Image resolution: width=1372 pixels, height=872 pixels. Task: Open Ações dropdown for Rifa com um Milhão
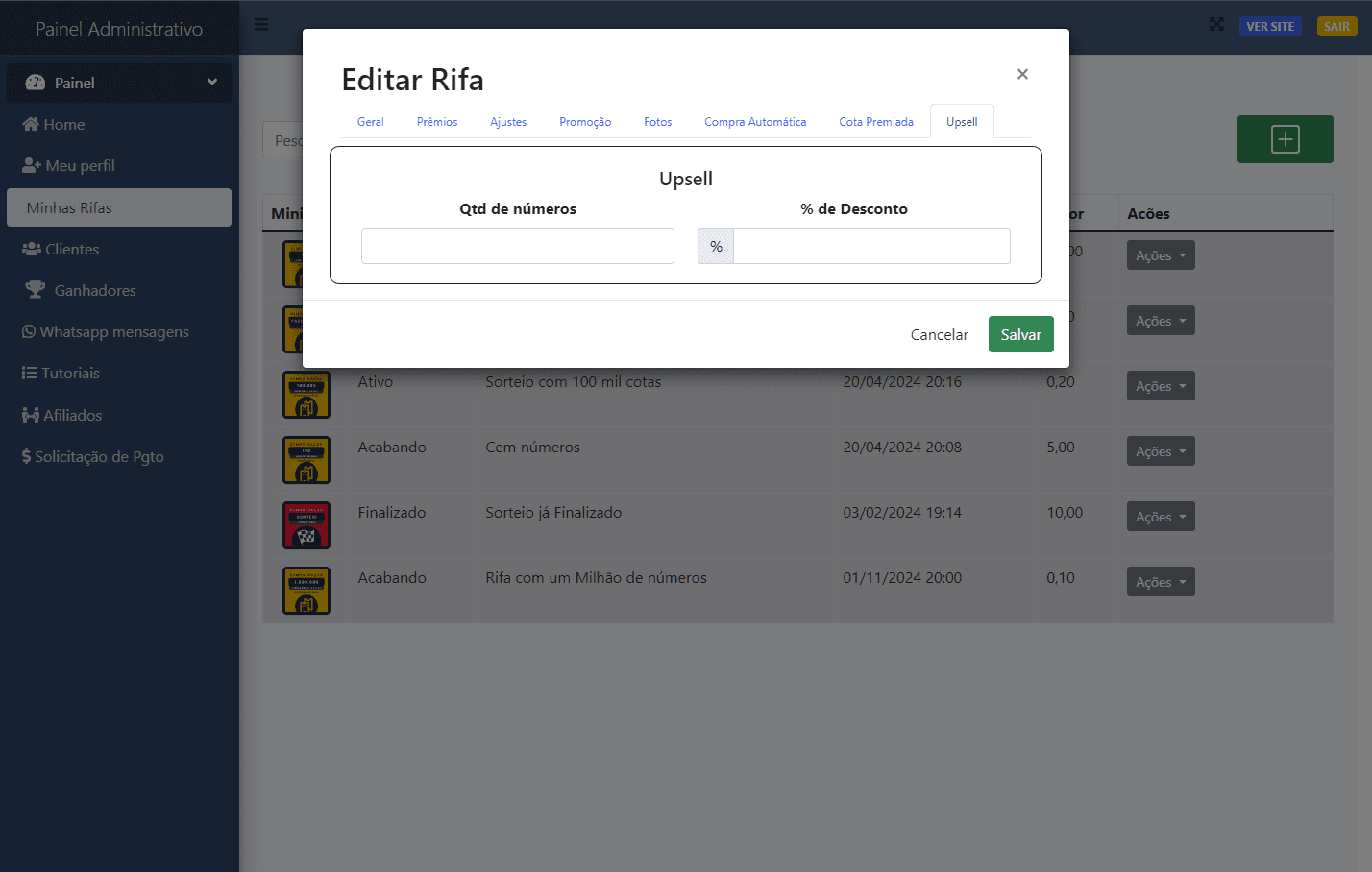point(1160,582)
